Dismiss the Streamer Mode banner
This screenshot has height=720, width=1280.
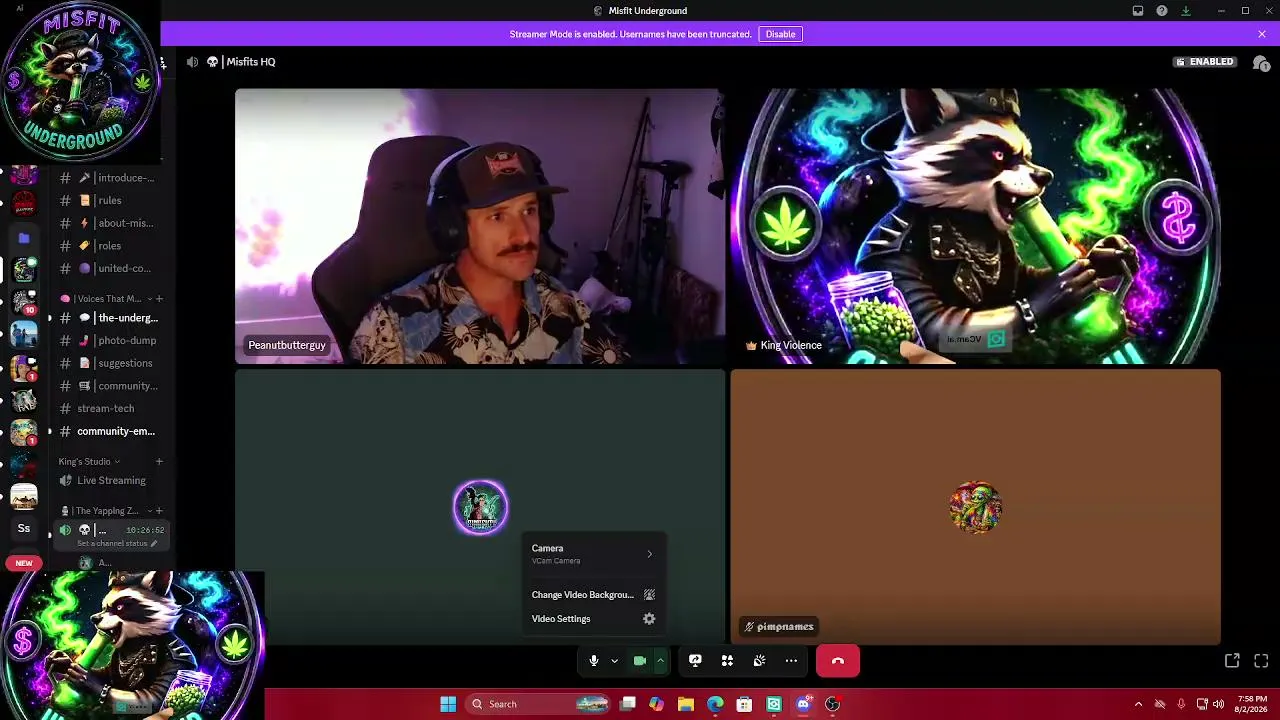[x=1262, y=34]
